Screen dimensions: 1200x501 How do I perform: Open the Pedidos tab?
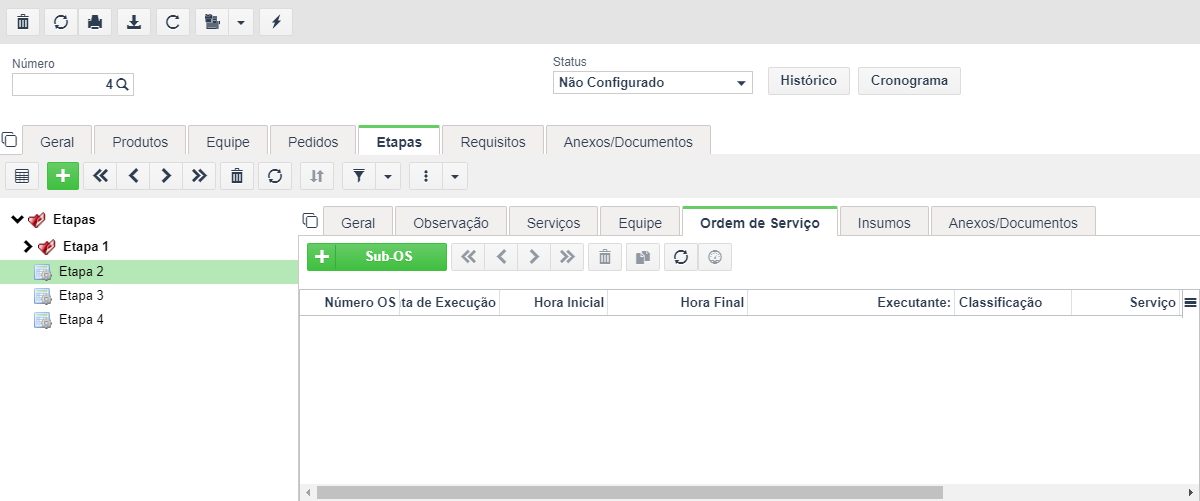312,141
